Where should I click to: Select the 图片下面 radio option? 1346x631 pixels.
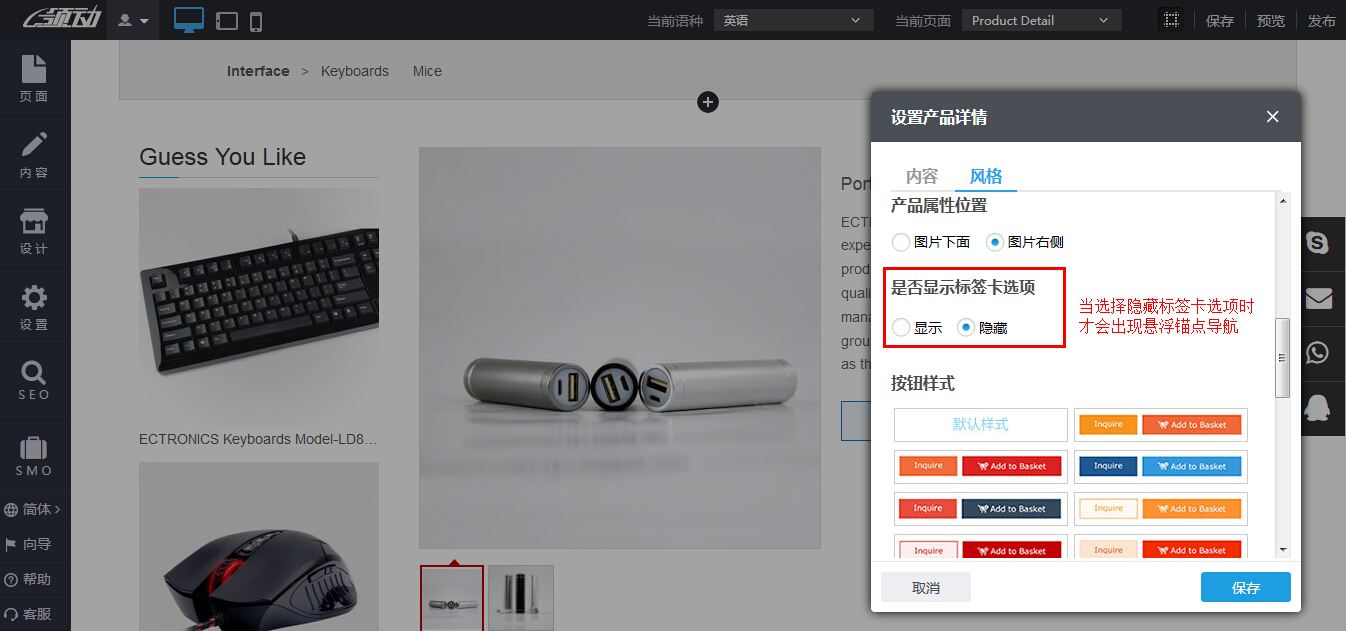pyautogui.click(x=901, y=242)
